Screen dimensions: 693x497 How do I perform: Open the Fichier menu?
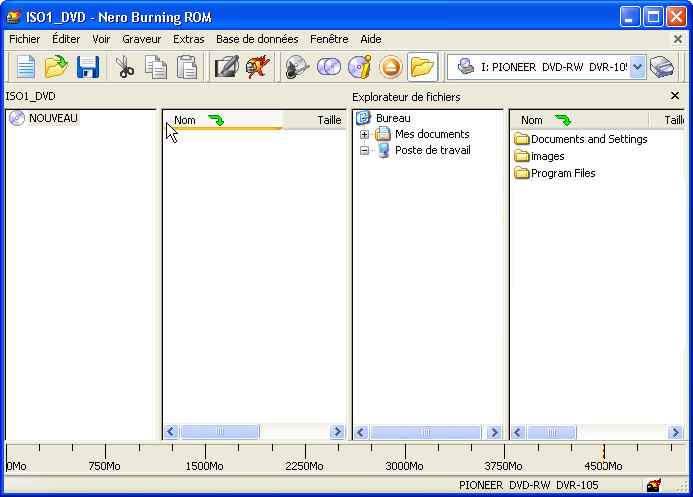coord(24,39)
